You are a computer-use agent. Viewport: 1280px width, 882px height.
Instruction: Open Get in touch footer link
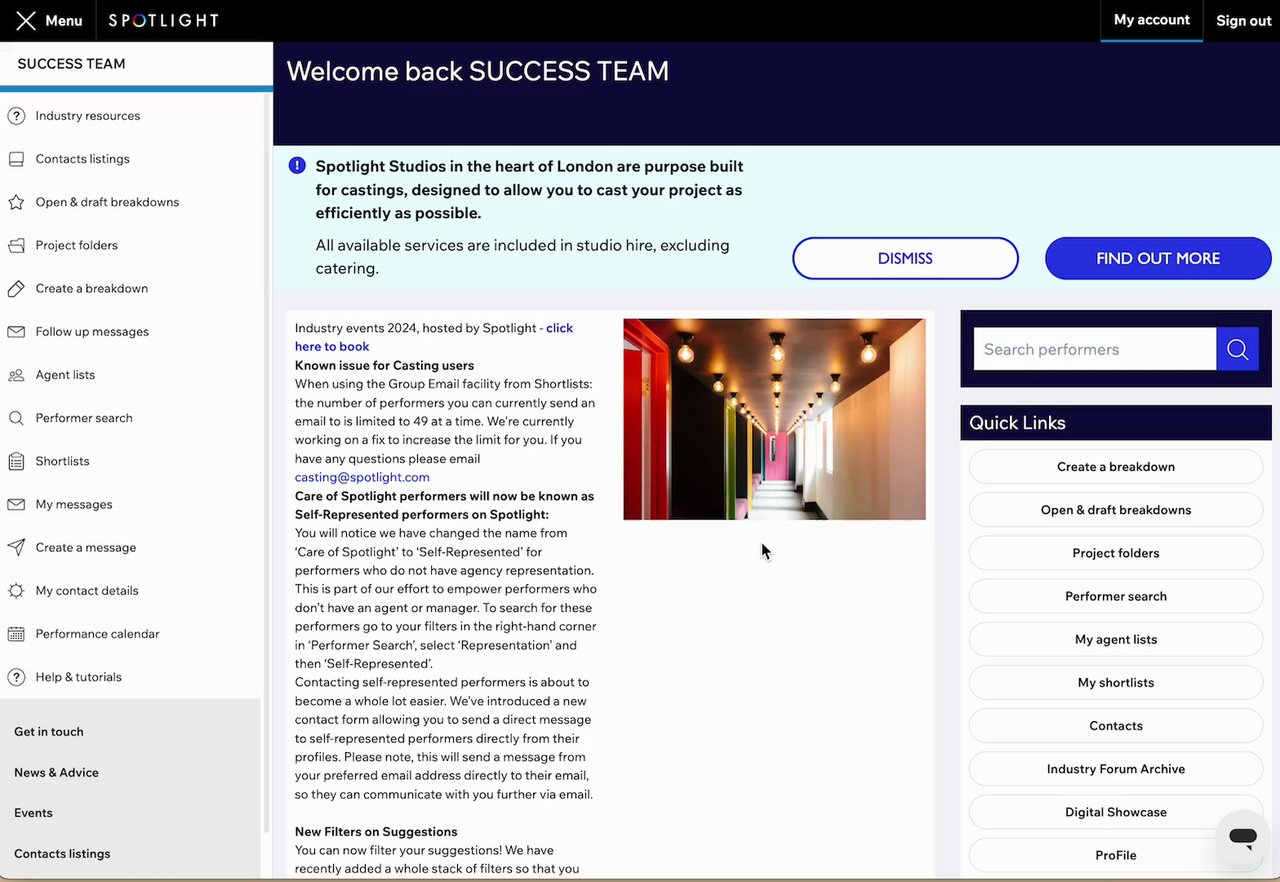(49, 732)
